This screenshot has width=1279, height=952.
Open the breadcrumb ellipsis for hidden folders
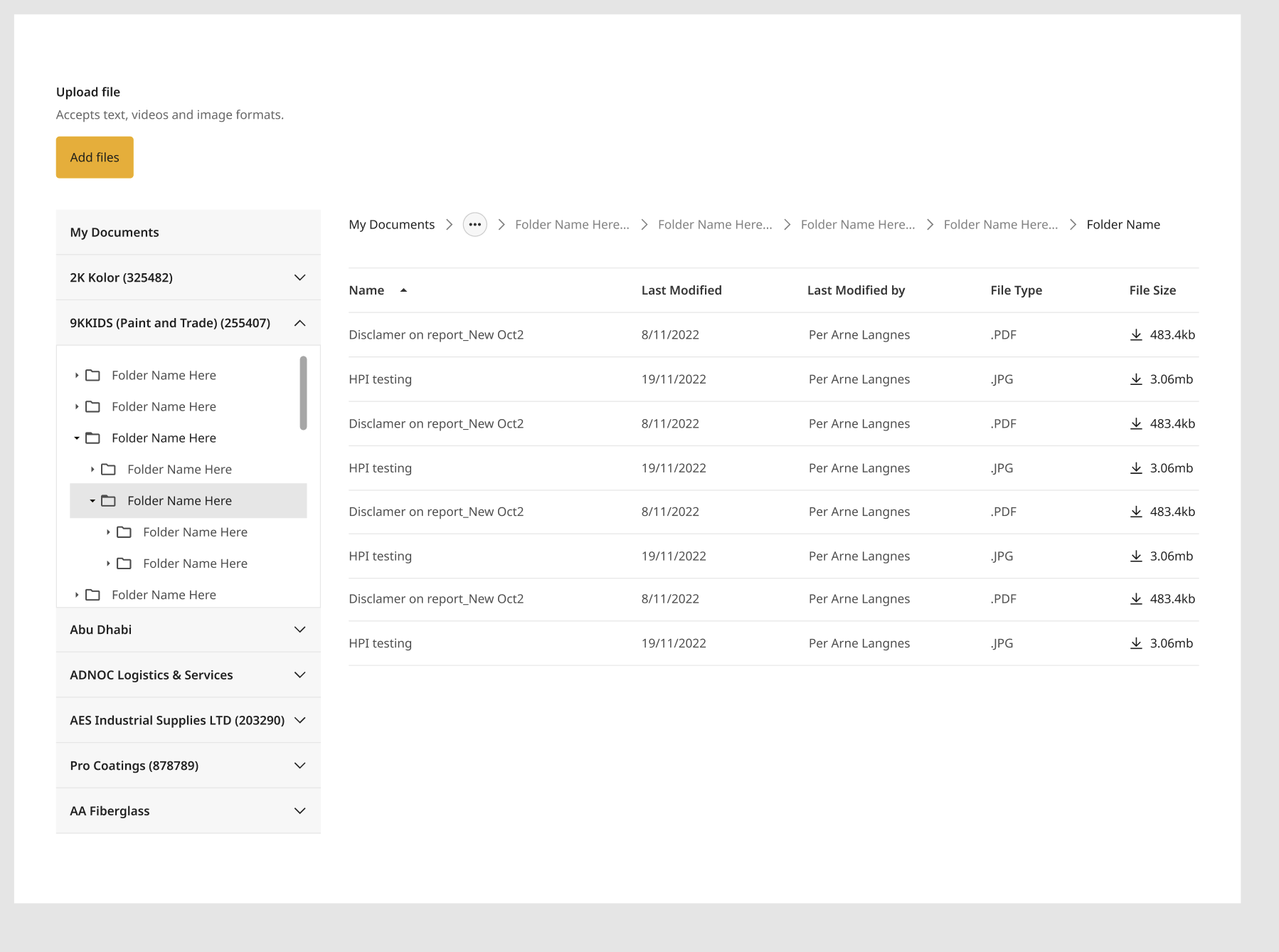point(474,225)
